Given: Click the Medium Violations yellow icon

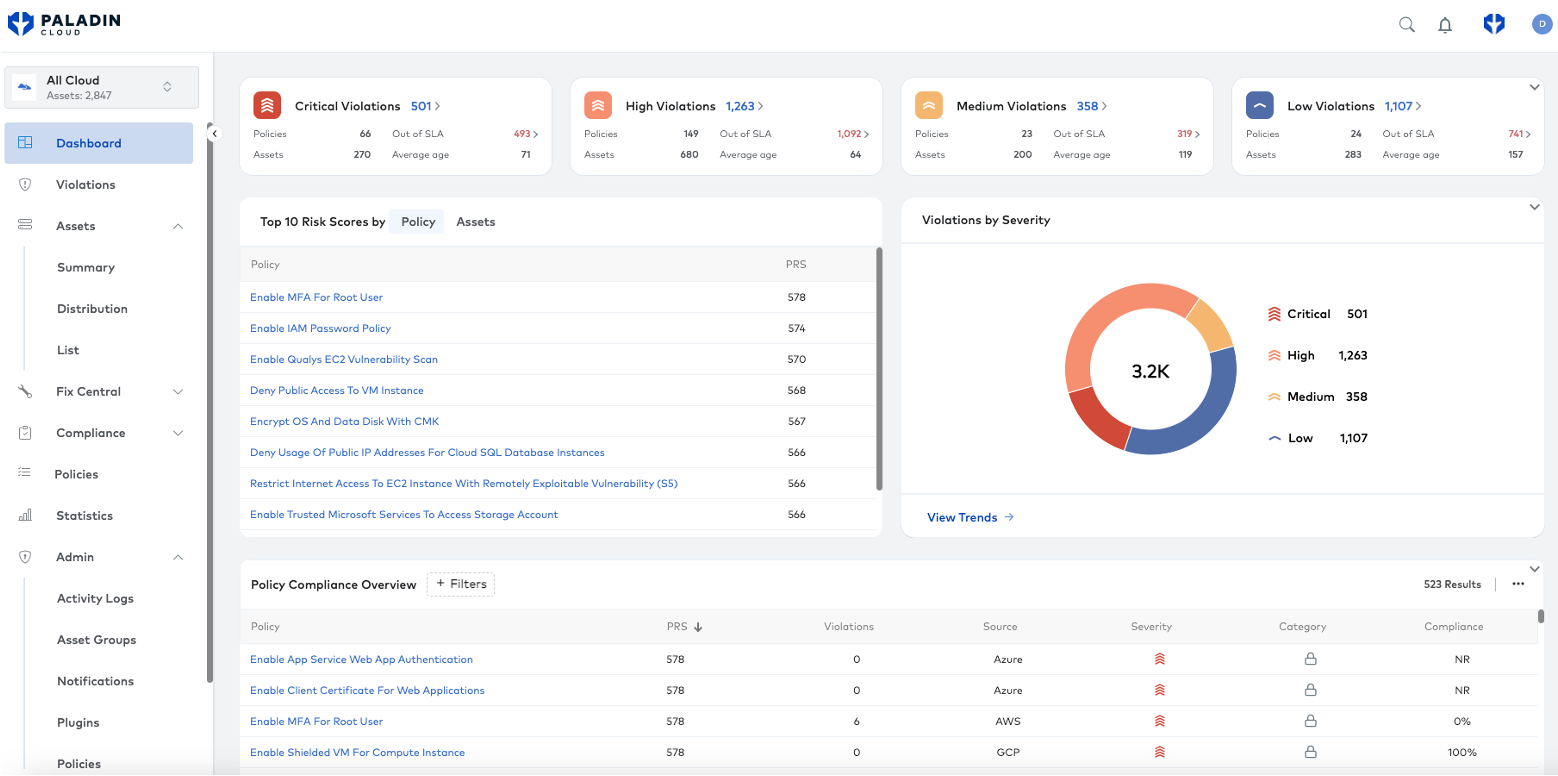Looking at the screenshot, I should click(929, 105).
